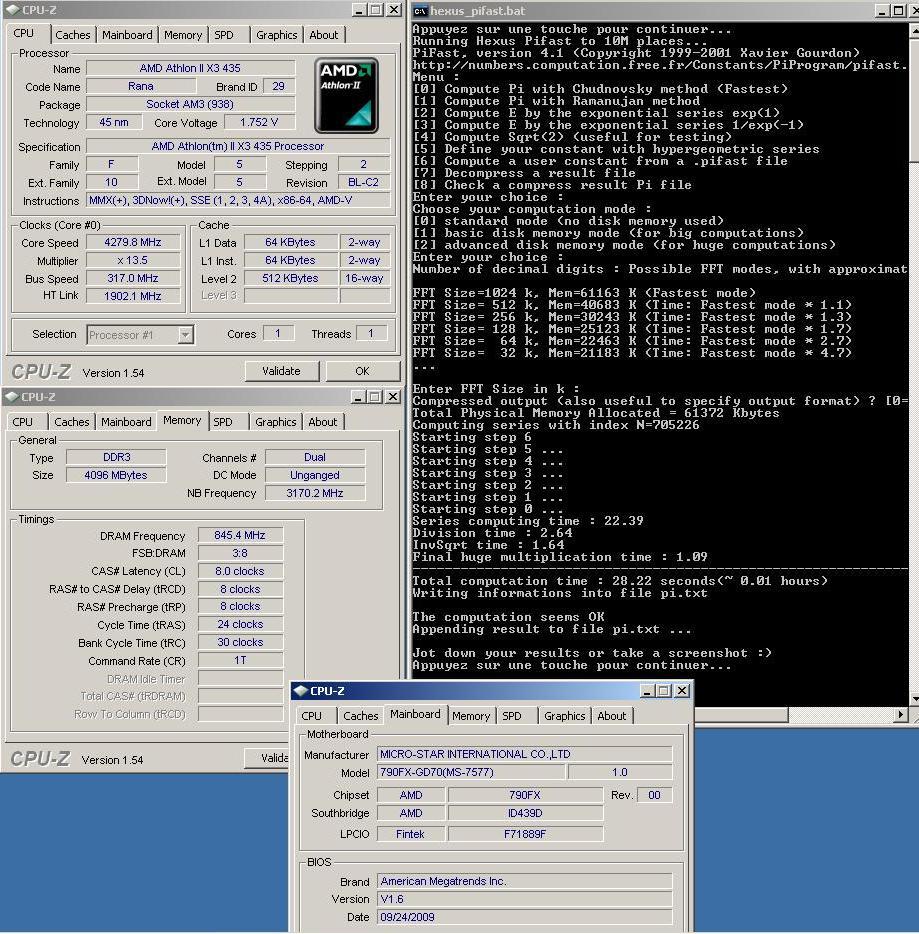Viewport: 919px width, 934px height.
Task: Click manufacturer MICRO-STAR INTERNATIONAL CO.,LTD
Action: pyautogui.click(x=525, y=754)
